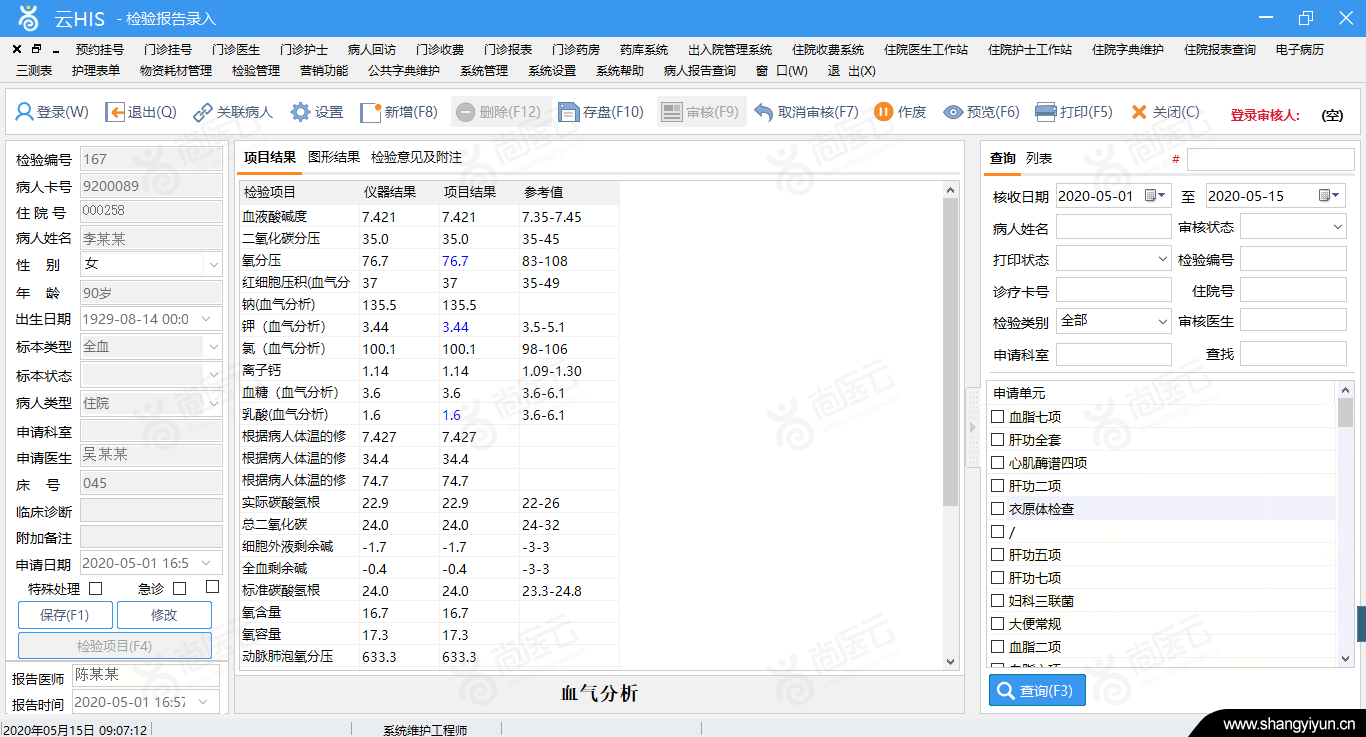Select the 衣原体检查 checkbox

coord(997,509)
